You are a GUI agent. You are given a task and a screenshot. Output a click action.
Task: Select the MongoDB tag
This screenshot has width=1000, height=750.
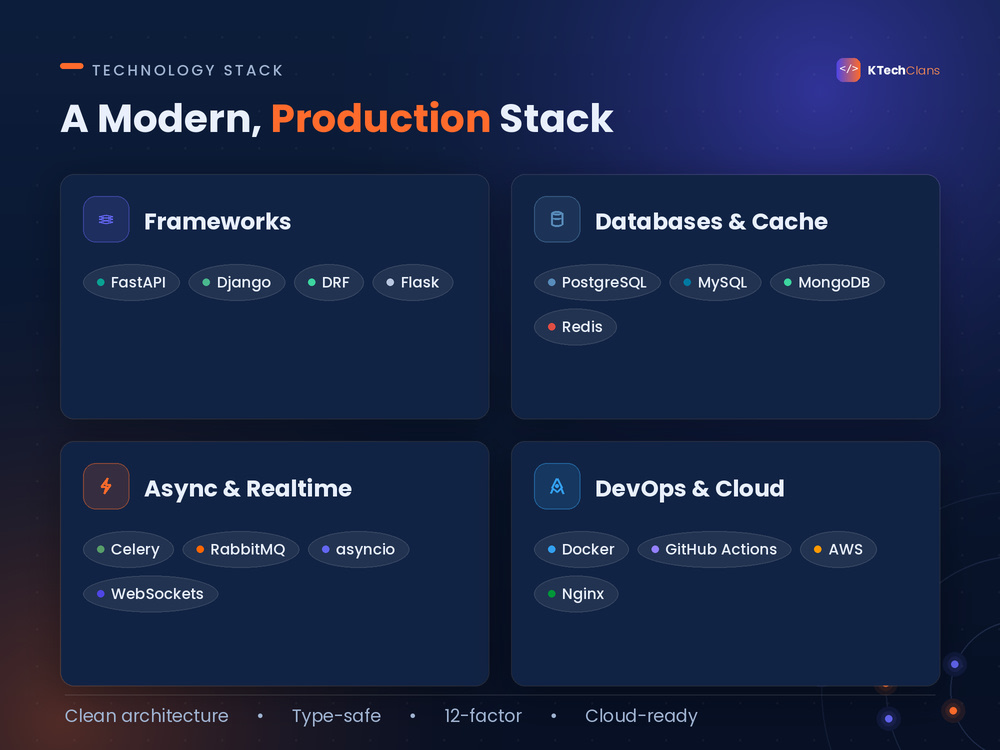tap(827, 283)
